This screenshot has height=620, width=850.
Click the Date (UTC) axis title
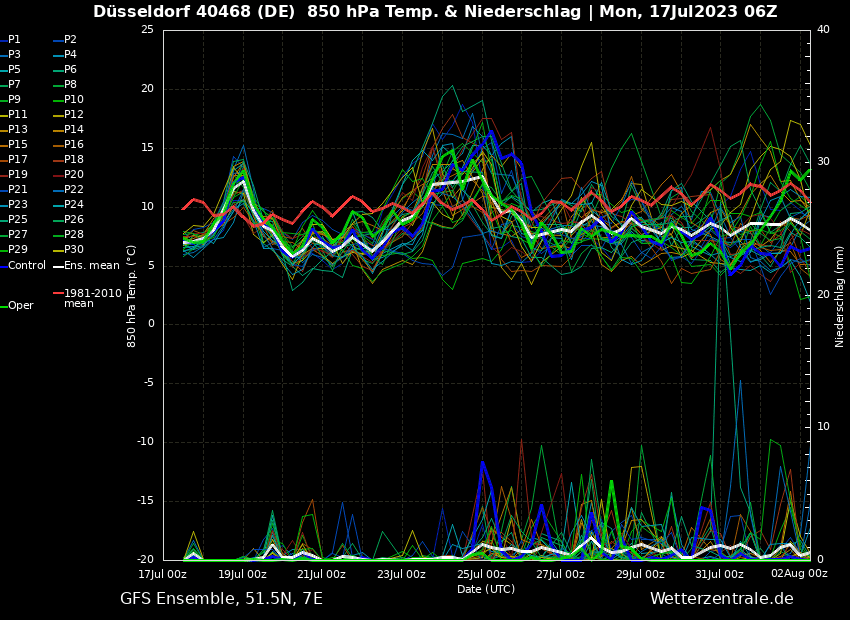tap(486, 590)
